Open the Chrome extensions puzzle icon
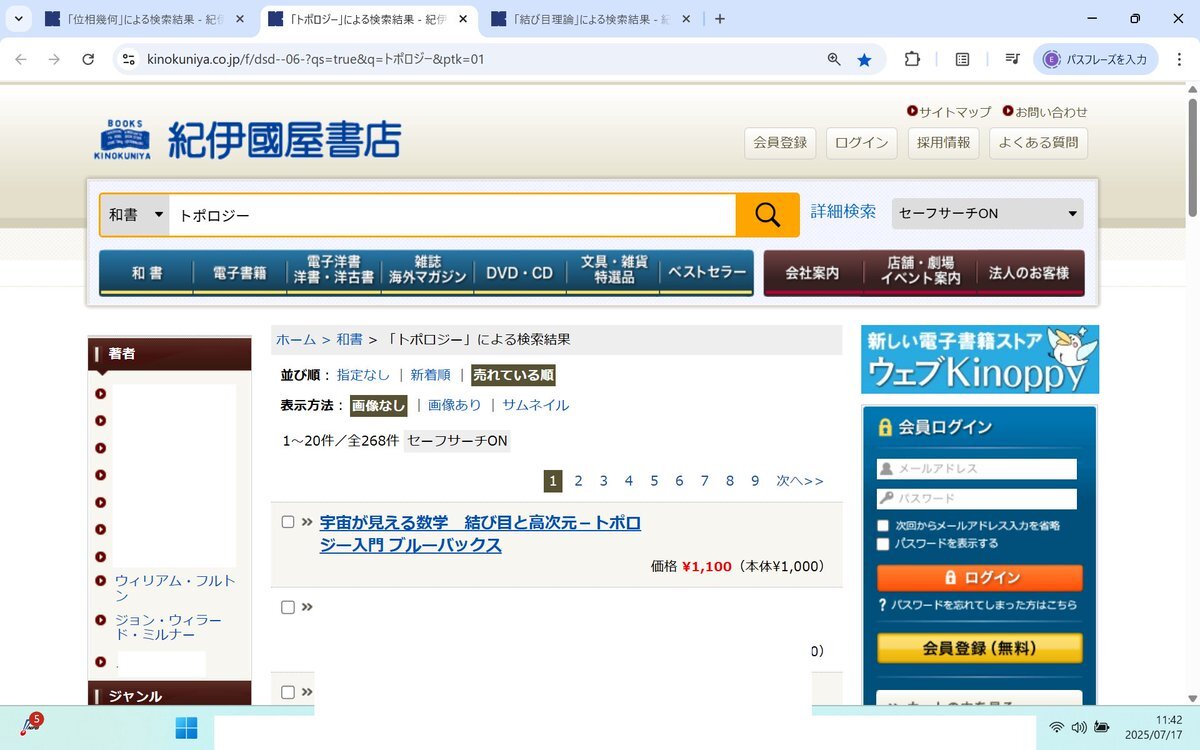 [912, 60]
